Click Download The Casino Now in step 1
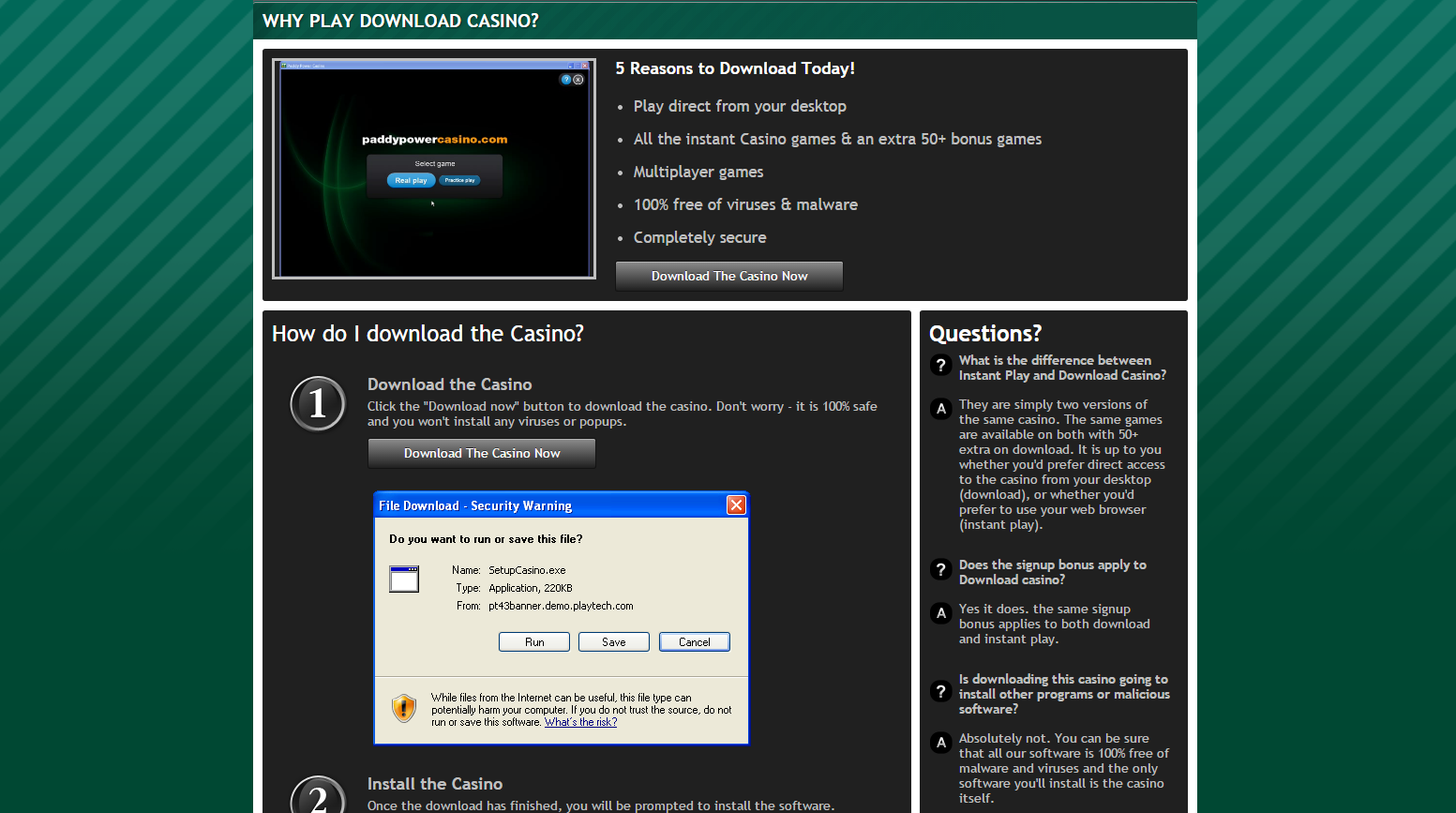This screenshot has height=813, width=1456. click(482, 453)
